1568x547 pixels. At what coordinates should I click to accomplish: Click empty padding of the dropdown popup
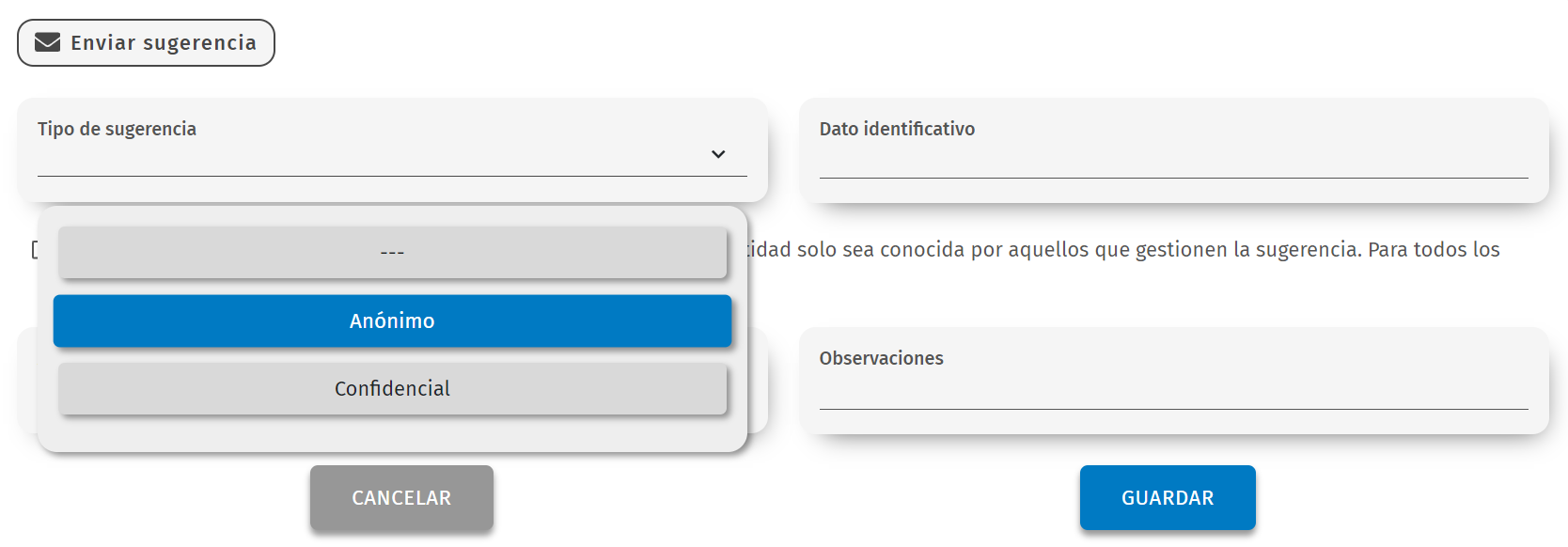click(392, 434)
